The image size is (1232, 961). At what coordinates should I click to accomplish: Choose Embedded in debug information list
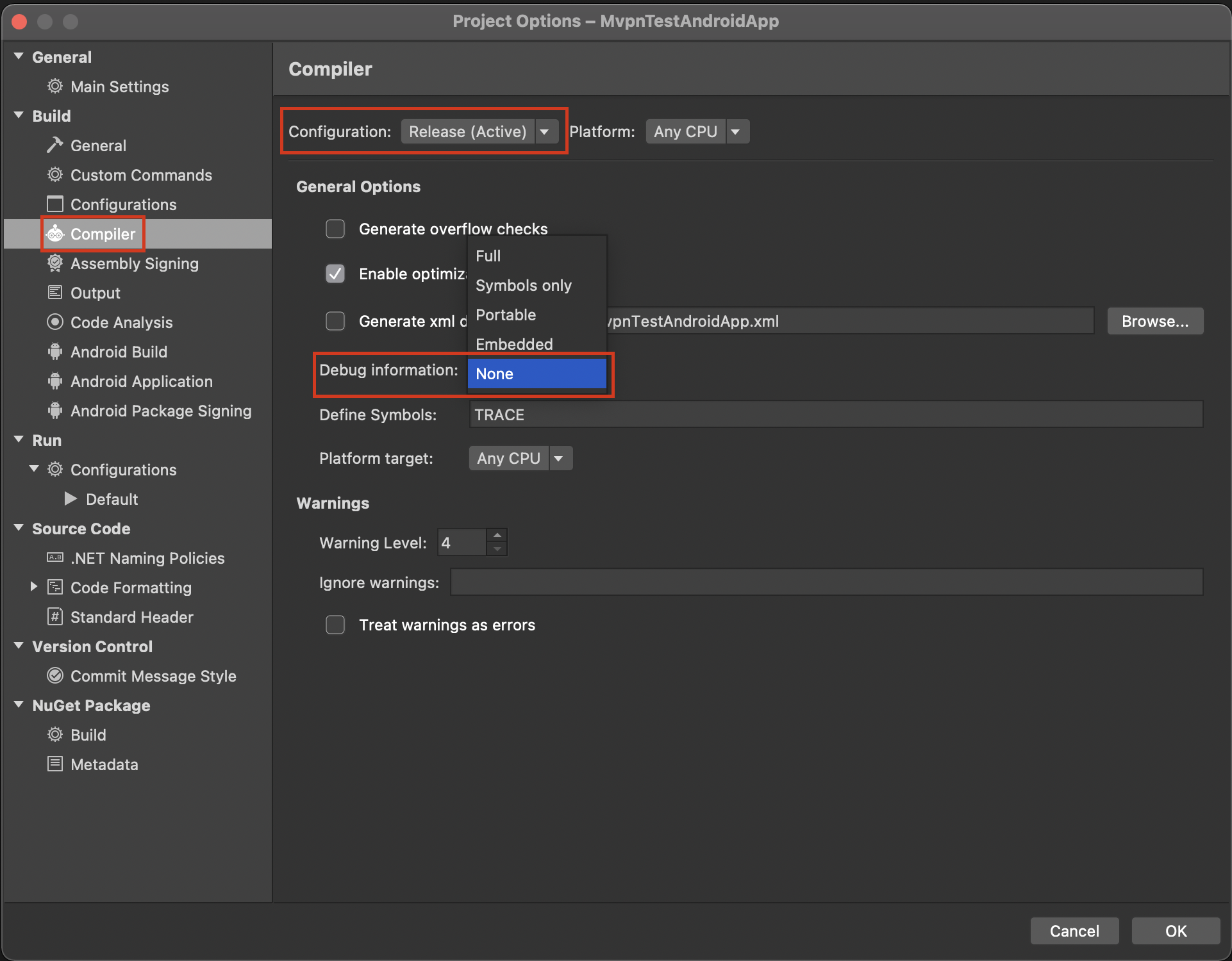[x=537, y=344]
